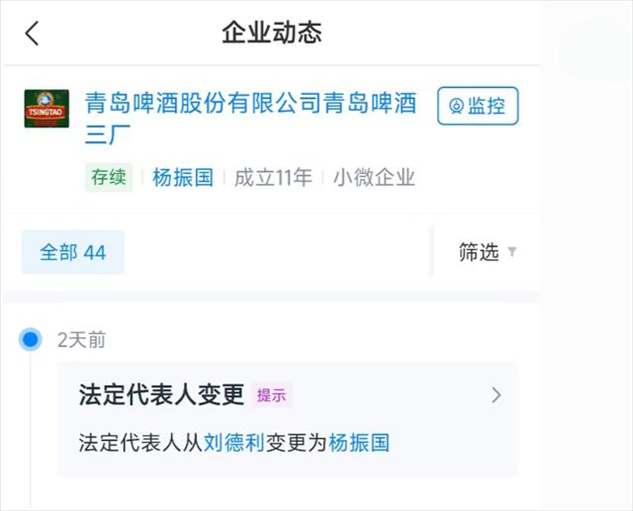633x511 pixels.
Task: Click the blue timeline dot
Action: coord(31,340)
